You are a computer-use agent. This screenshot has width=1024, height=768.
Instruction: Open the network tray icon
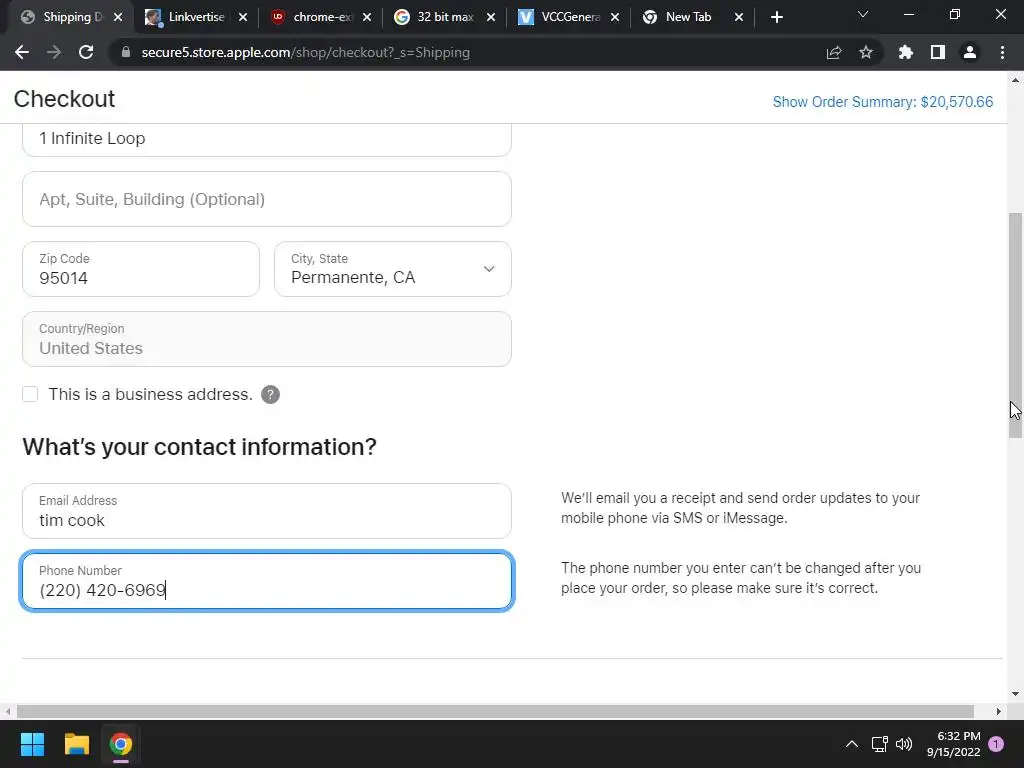(x=879, y=744)
